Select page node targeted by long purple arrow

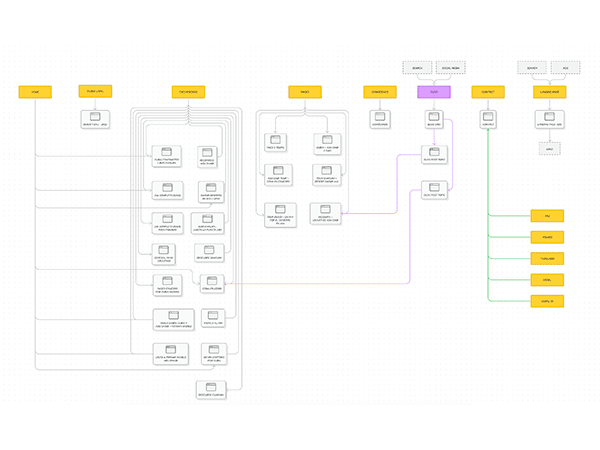click(212, 284)
